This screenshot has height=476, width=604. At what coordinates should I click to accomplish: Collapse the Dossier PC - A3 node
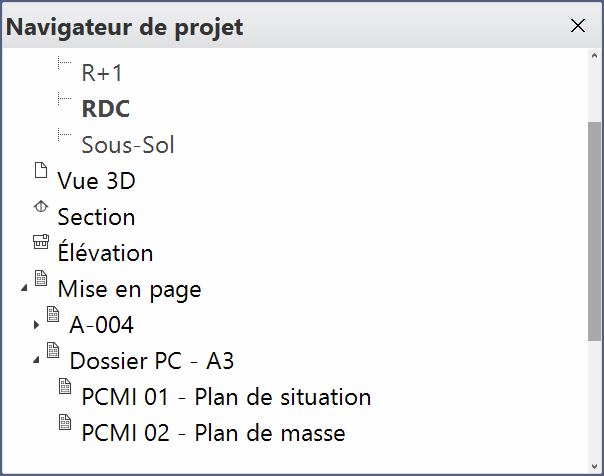point(36,360)
